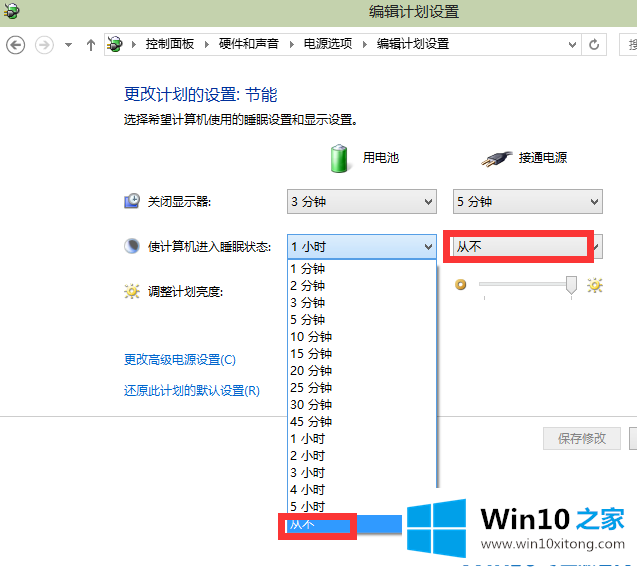Pick 15 分钟 in the list
637x570 pixels.
point(362,354)
